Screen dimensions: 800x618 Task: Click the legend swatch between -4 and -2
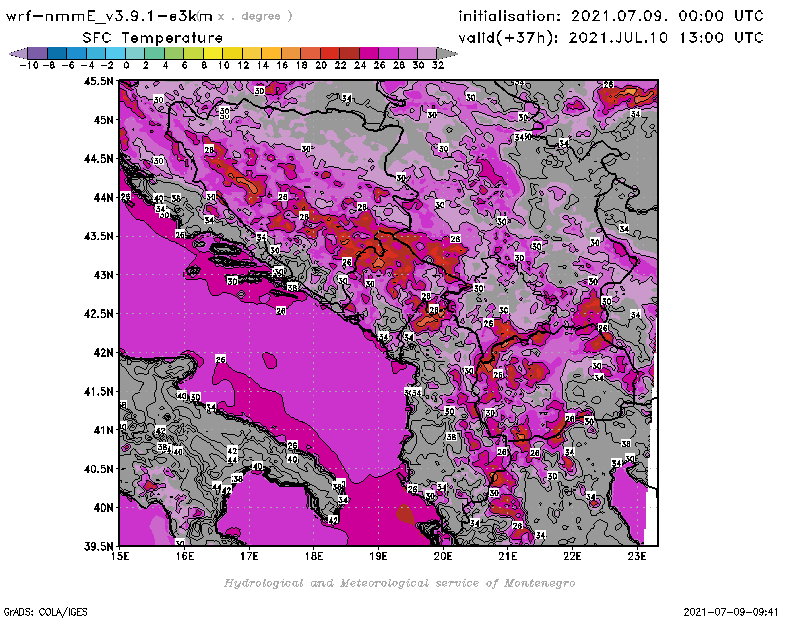(96, 53)
